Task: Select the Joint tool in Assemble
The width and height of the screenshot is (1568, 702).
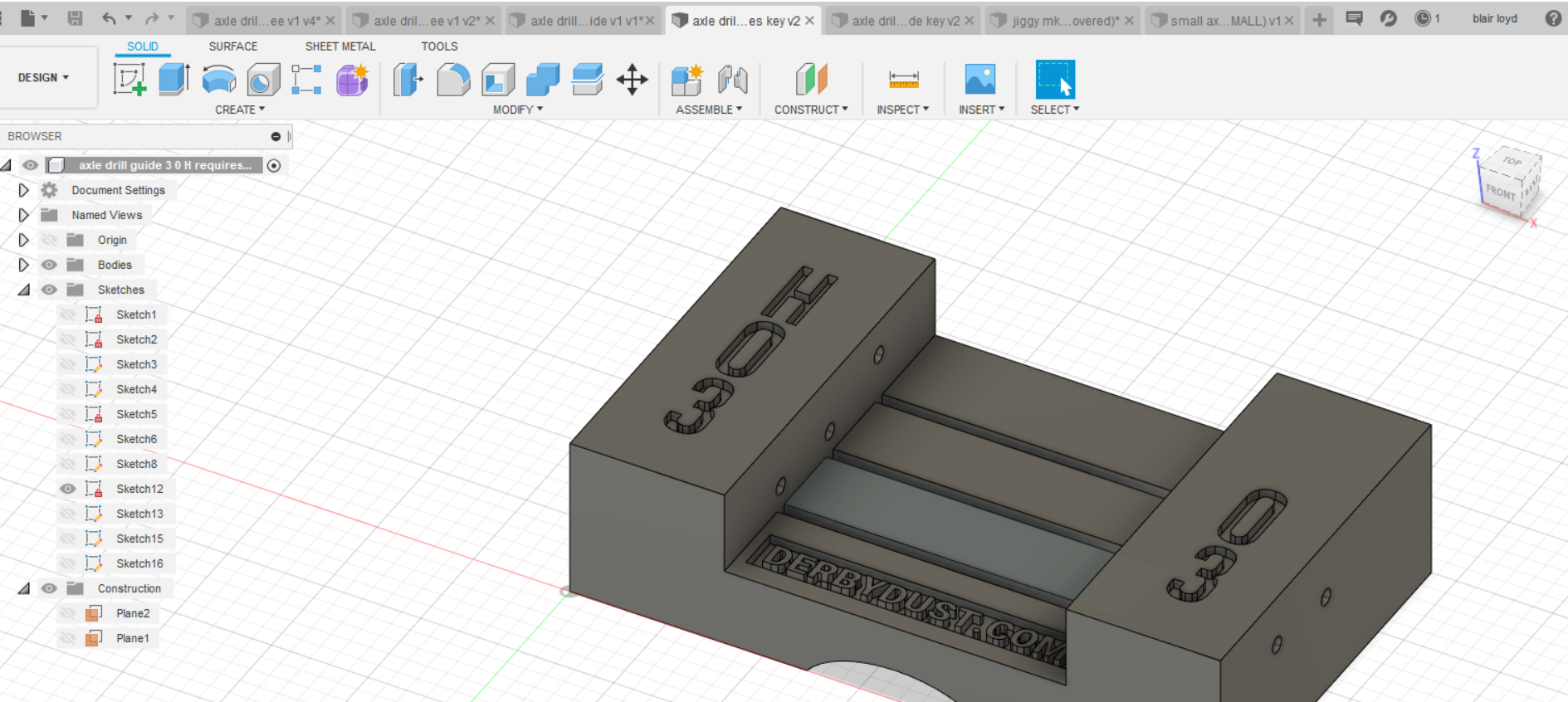Action: tap(733, 80)
